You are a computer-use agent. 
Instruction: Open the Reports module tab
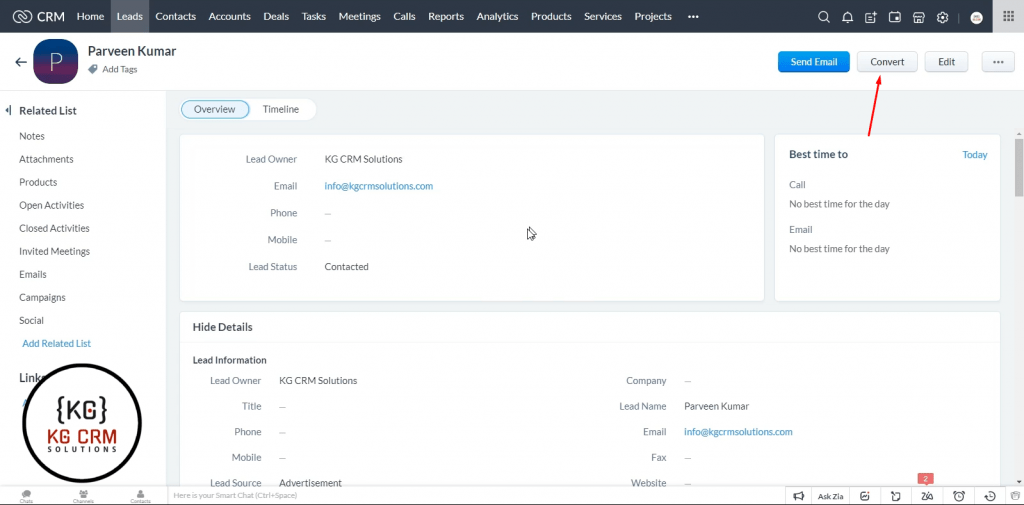pyautogui.click(x=446, y=16)
